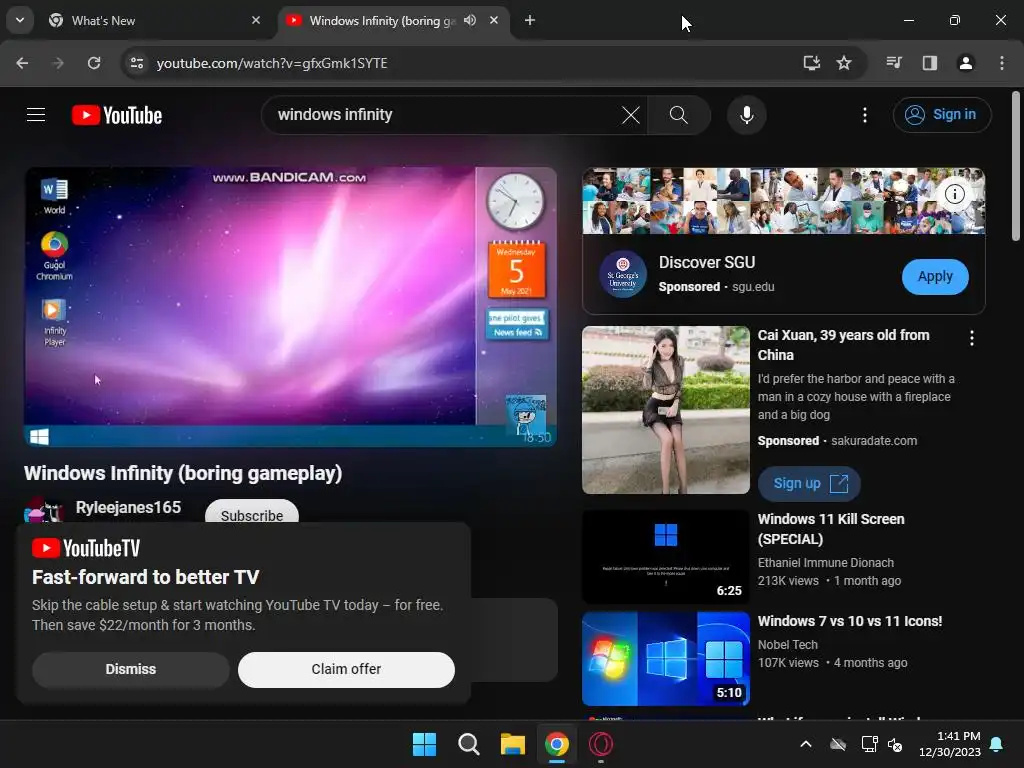1024x768 pixels.
Task: Open YouTube settings three-dot menu
Action: click(865, 115)
